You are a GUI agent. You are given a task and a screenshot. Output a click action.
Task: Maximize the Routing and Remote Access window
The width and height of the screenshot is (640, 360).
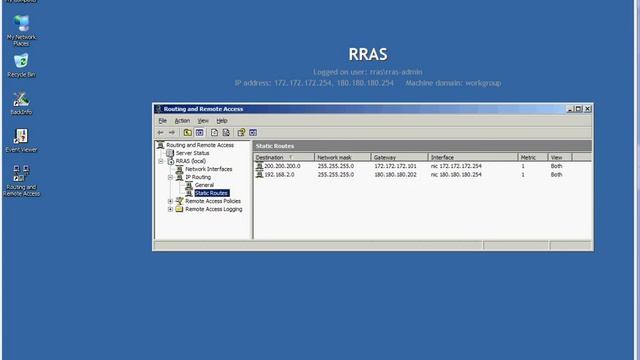coord(578,109)
